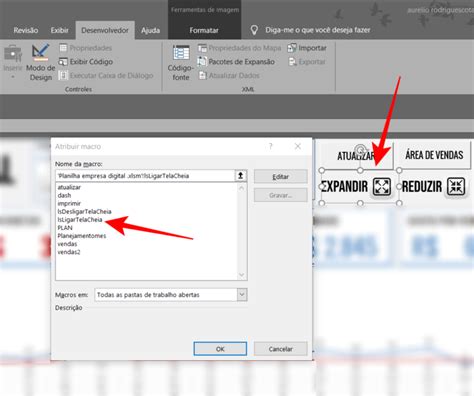Image resolution: width=474 pixels, height=396 pixels.
Task: Select the PLAN macro
Action: (x=65, y=228)
